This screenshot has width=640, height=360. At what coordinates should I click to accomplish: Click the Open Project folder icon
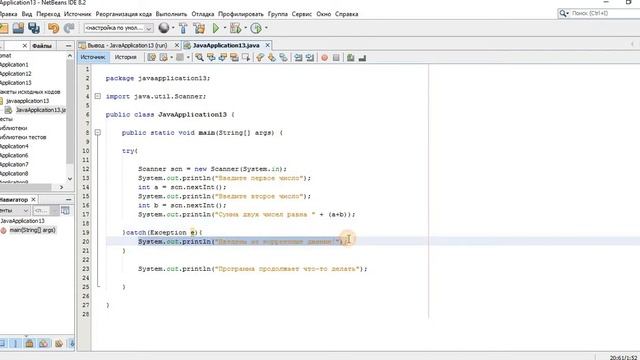(18, 28)
